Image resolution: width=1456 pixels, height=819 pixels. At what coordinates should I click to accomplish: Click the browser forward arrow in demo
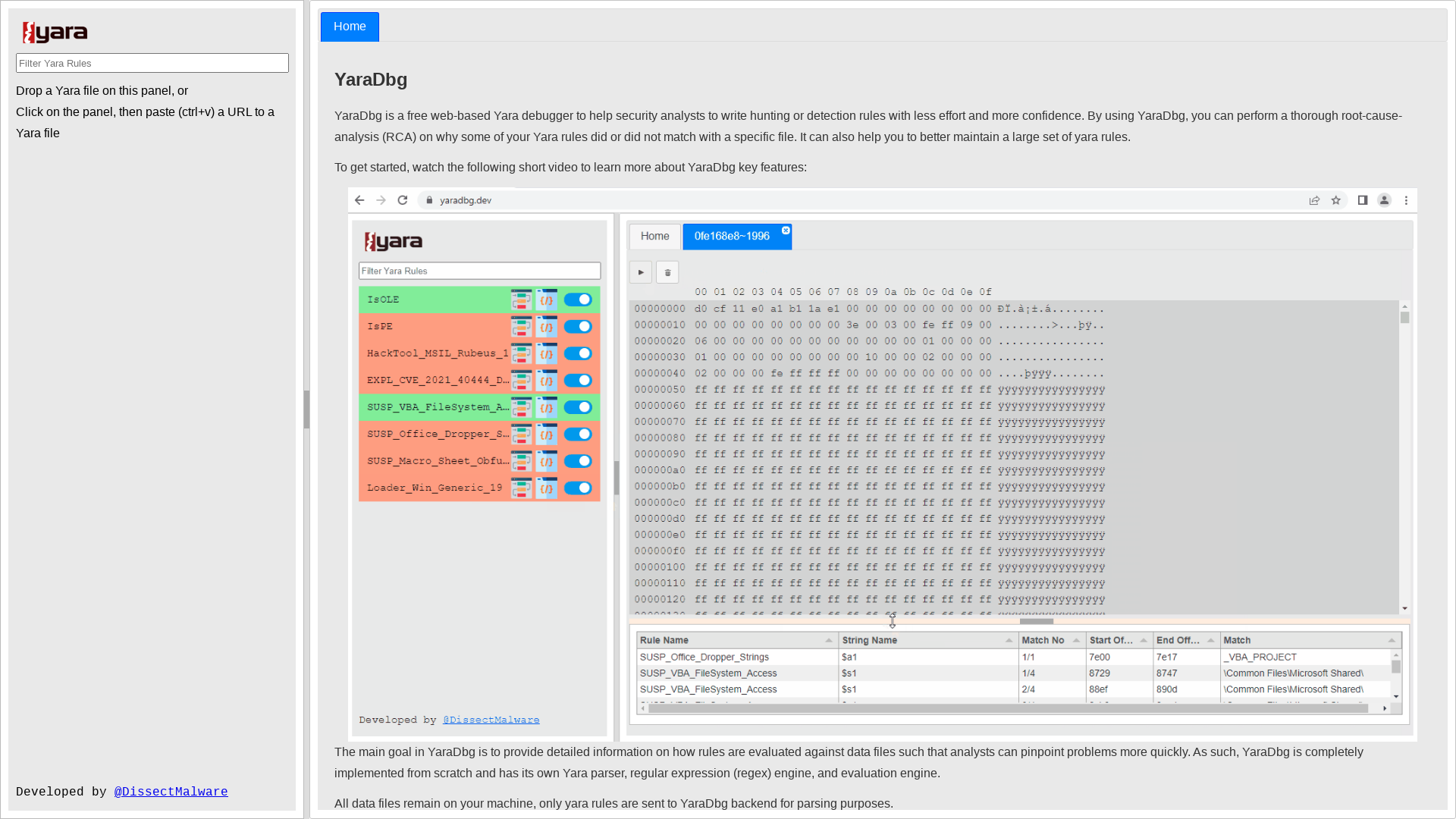381,200
